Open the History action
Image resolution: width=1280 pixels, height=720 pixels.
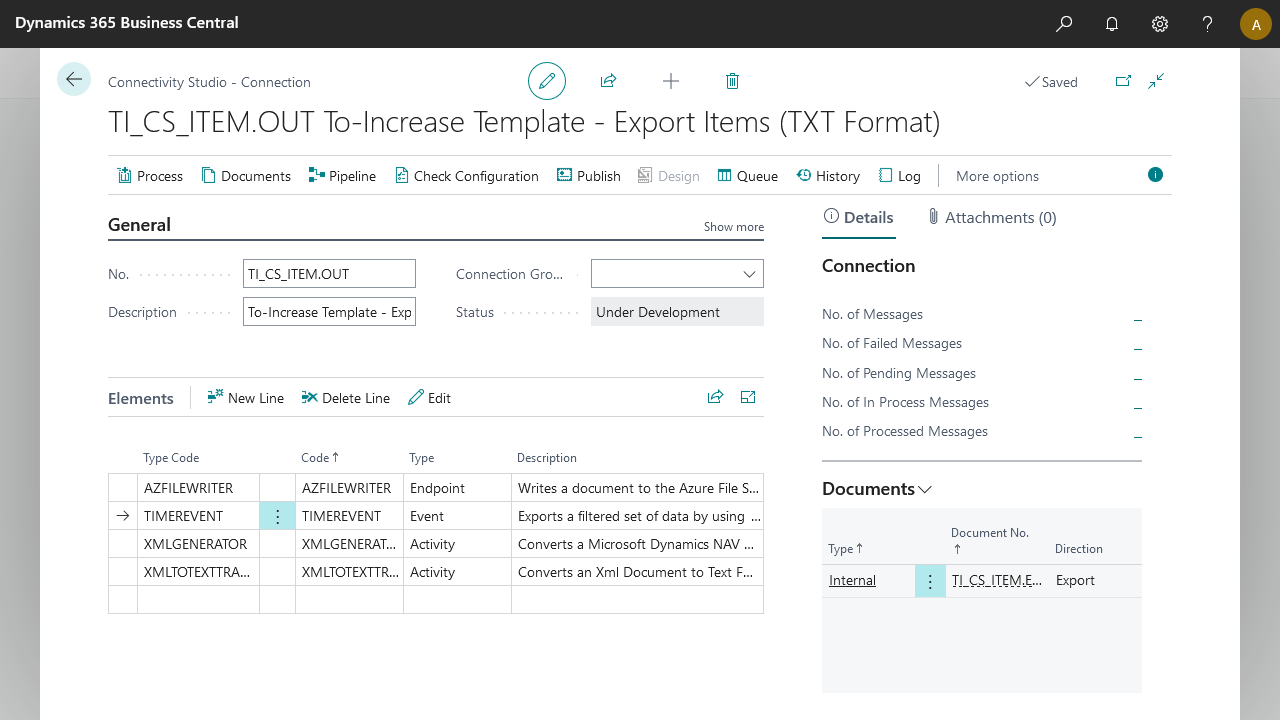(828, 176)
